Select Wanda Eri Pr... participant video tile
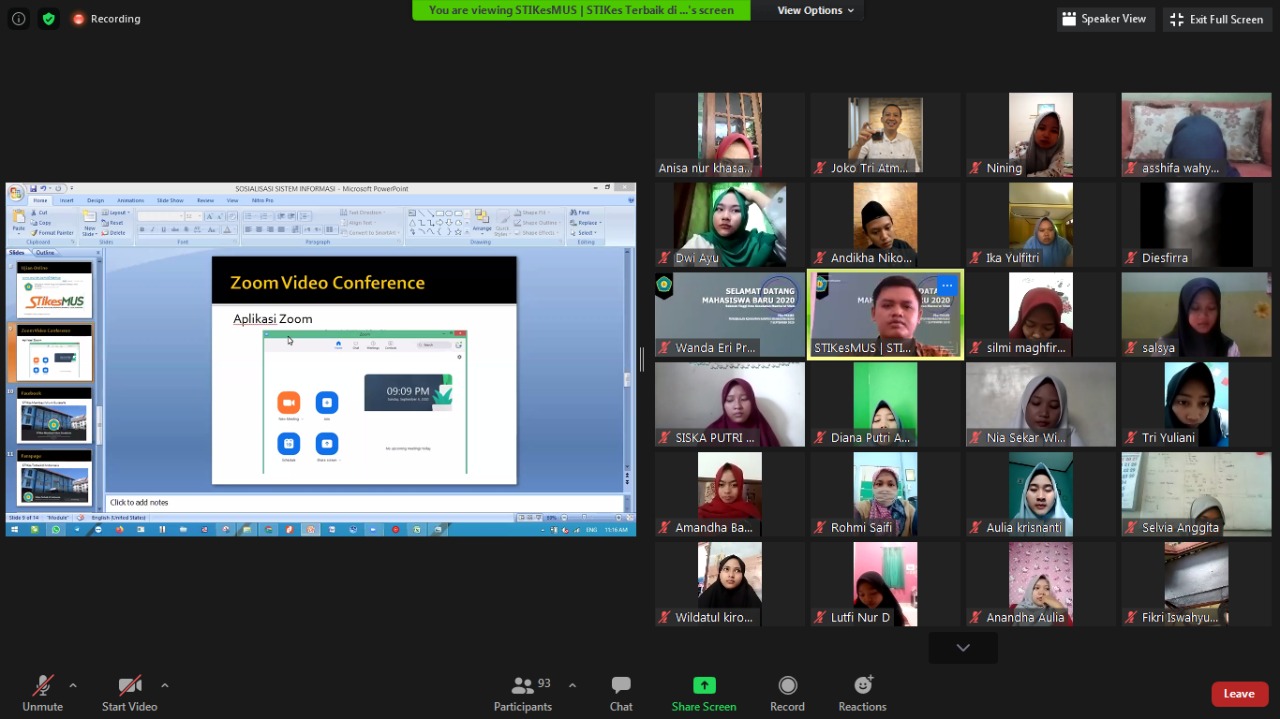The height and width of the screenshot is (719, 1280). point(730,314)
